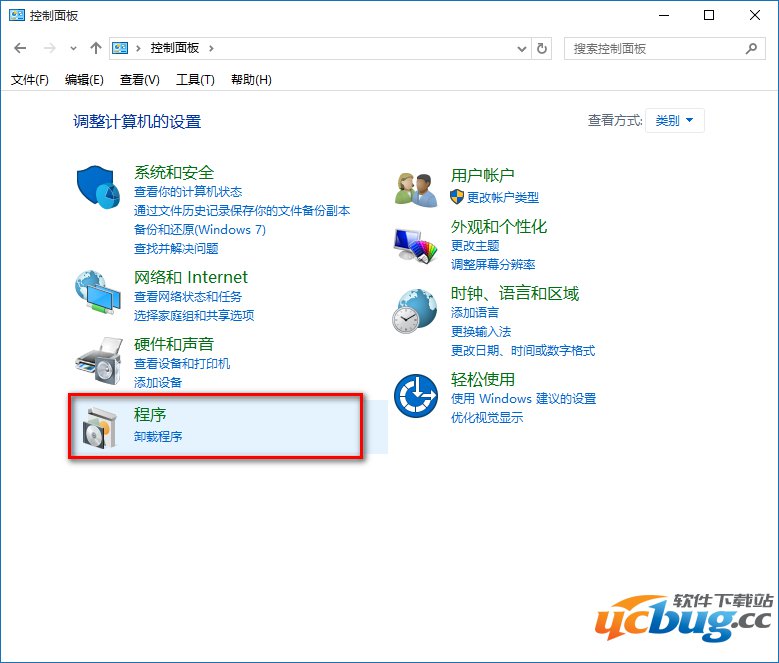Image resolution: width=779 pixels, height=663 pixels.
Task: Open the 工具(T) menu
Action: 195,80
